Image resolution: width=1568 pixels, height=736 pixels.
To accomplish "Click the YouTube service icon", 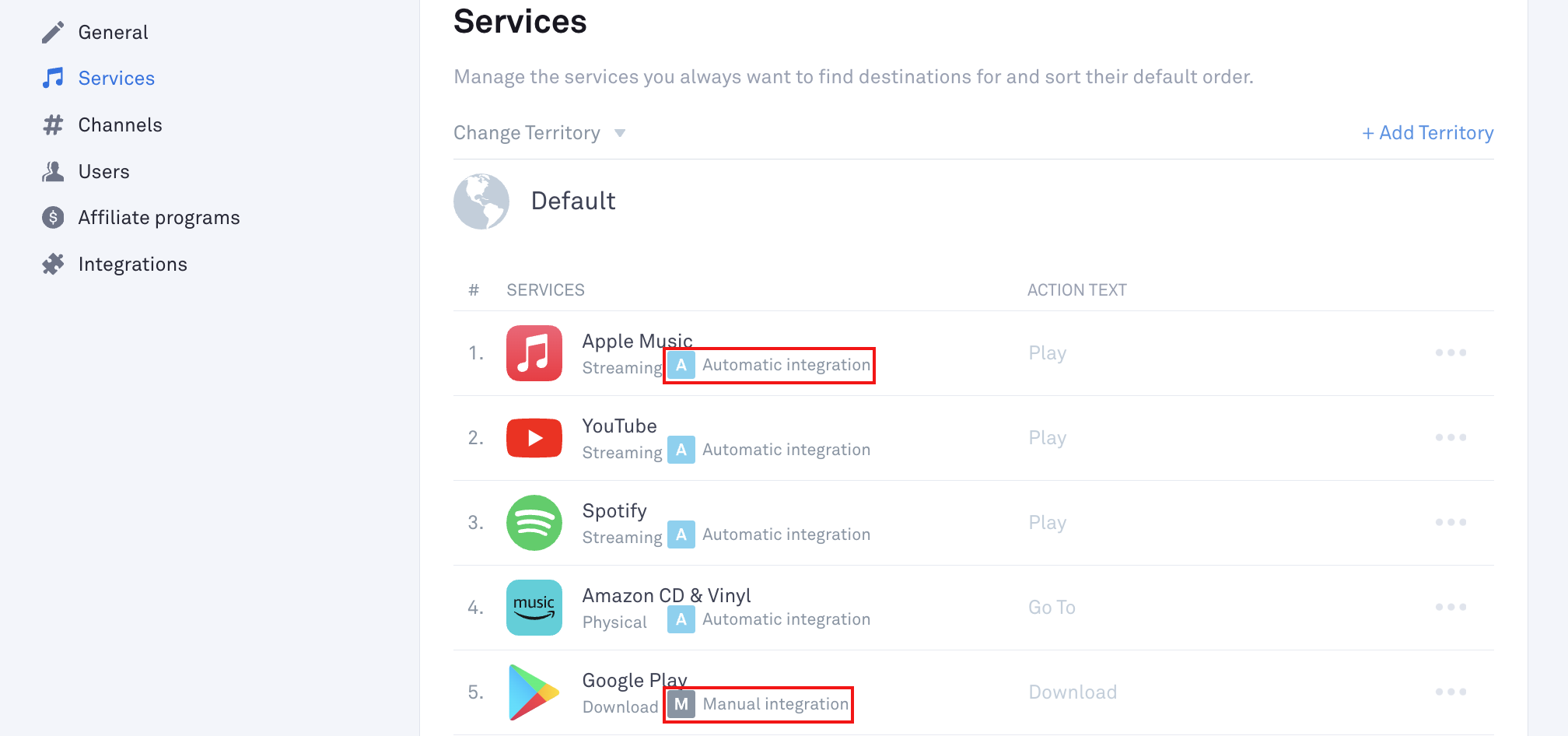I will [x=534, y=438].
